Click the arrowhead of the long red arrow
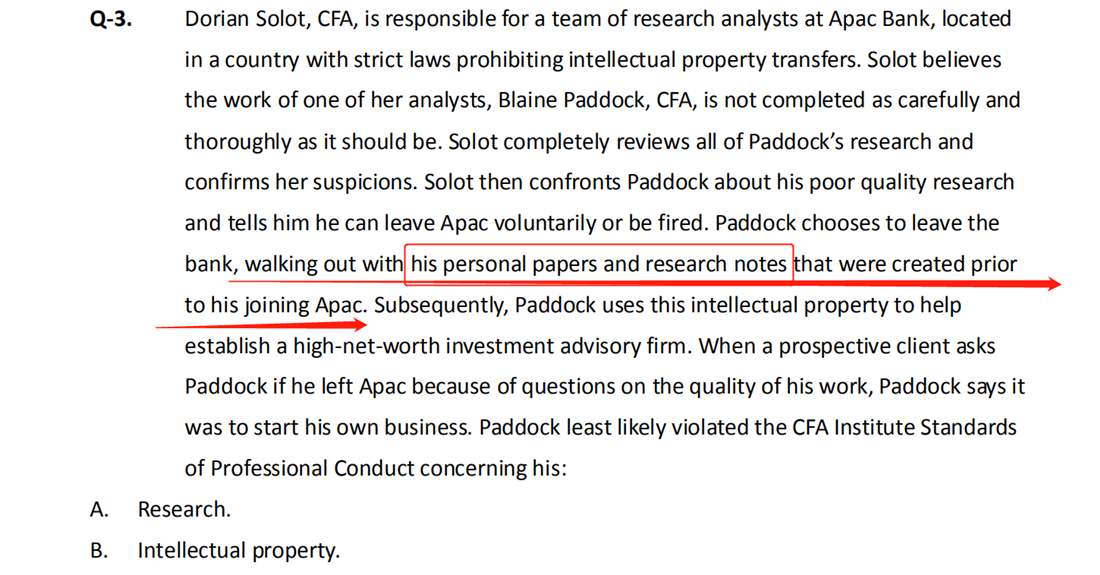Image resolution: width=1100 pixels, height=575 pixels. pyautogui.click(x=1052, y=283)
